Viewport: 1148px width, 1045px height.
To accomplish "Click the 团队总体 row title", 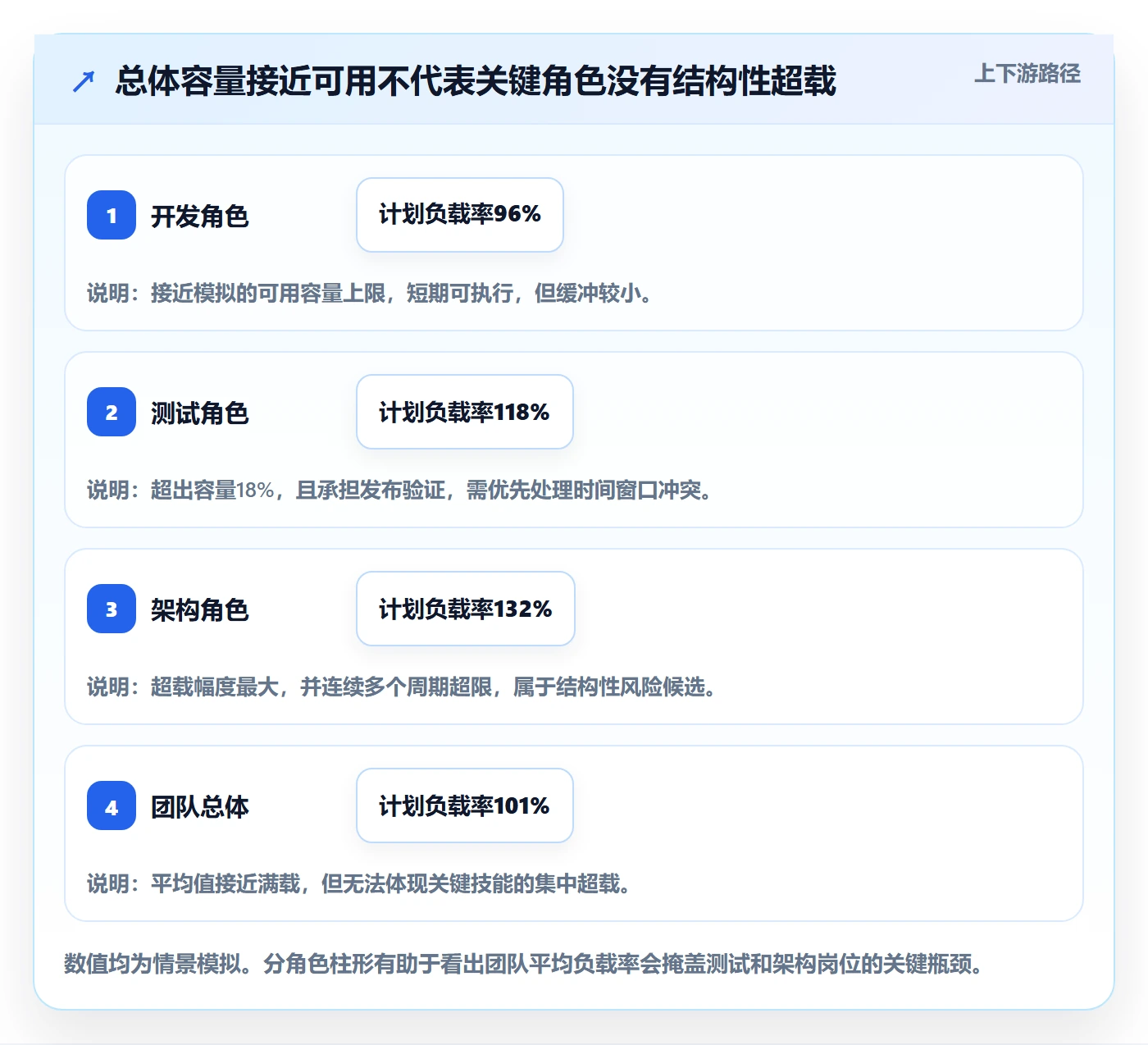I will [x=200, y=807].
